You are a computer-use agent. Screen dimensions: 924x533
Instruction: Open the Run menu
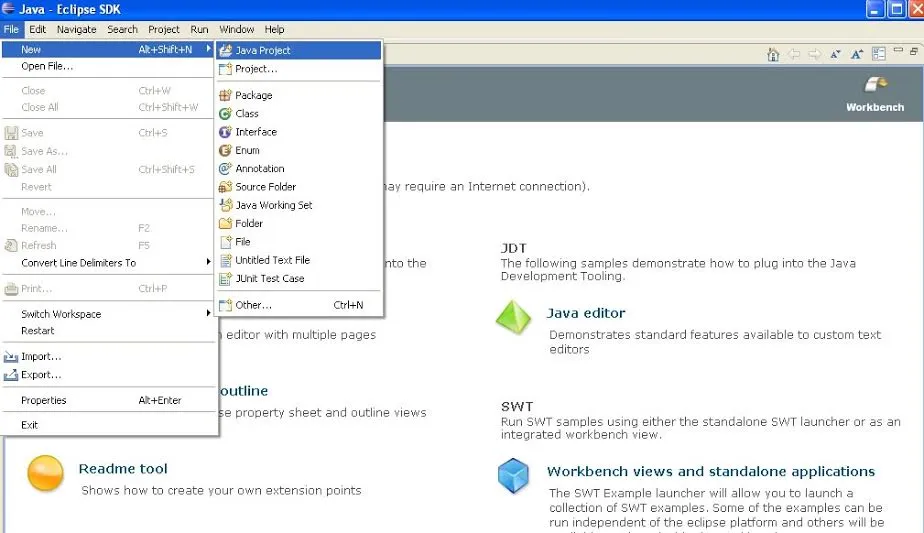[x=199, y=30]
